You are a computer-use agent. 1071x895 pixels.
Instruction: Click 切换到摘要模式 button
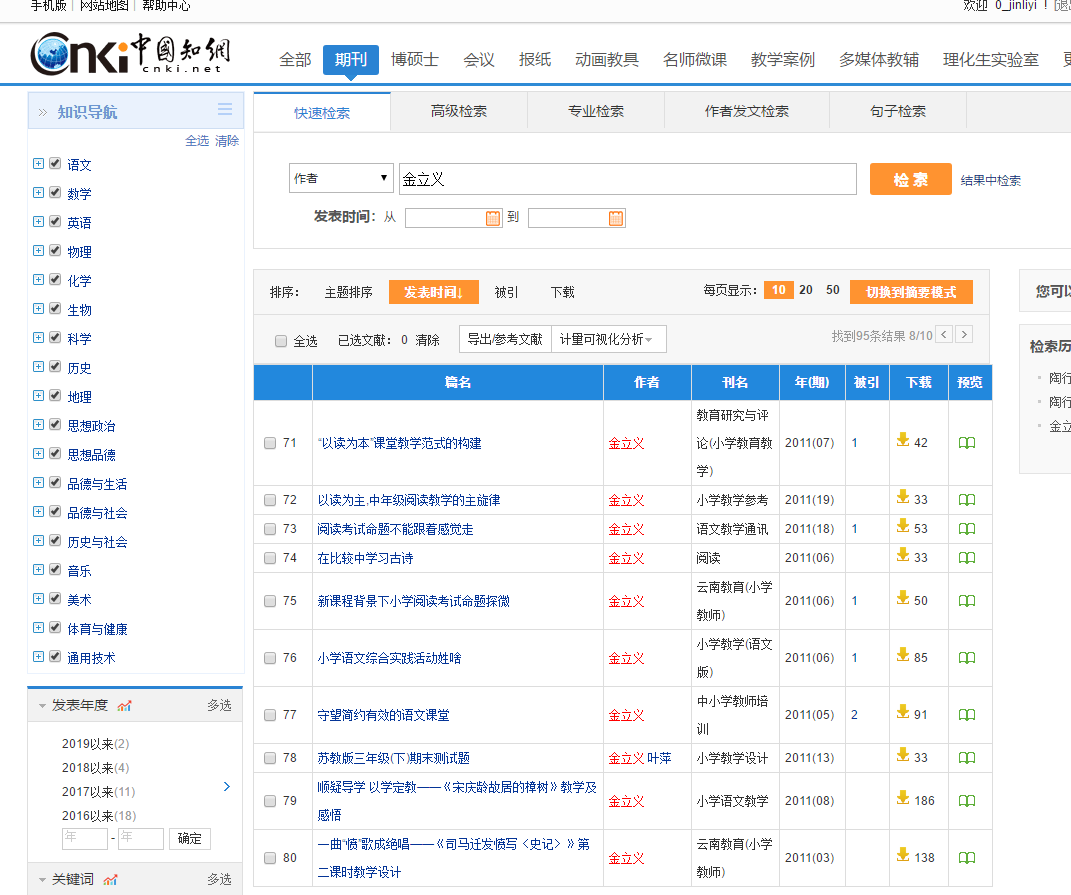(x=911, y=292)
